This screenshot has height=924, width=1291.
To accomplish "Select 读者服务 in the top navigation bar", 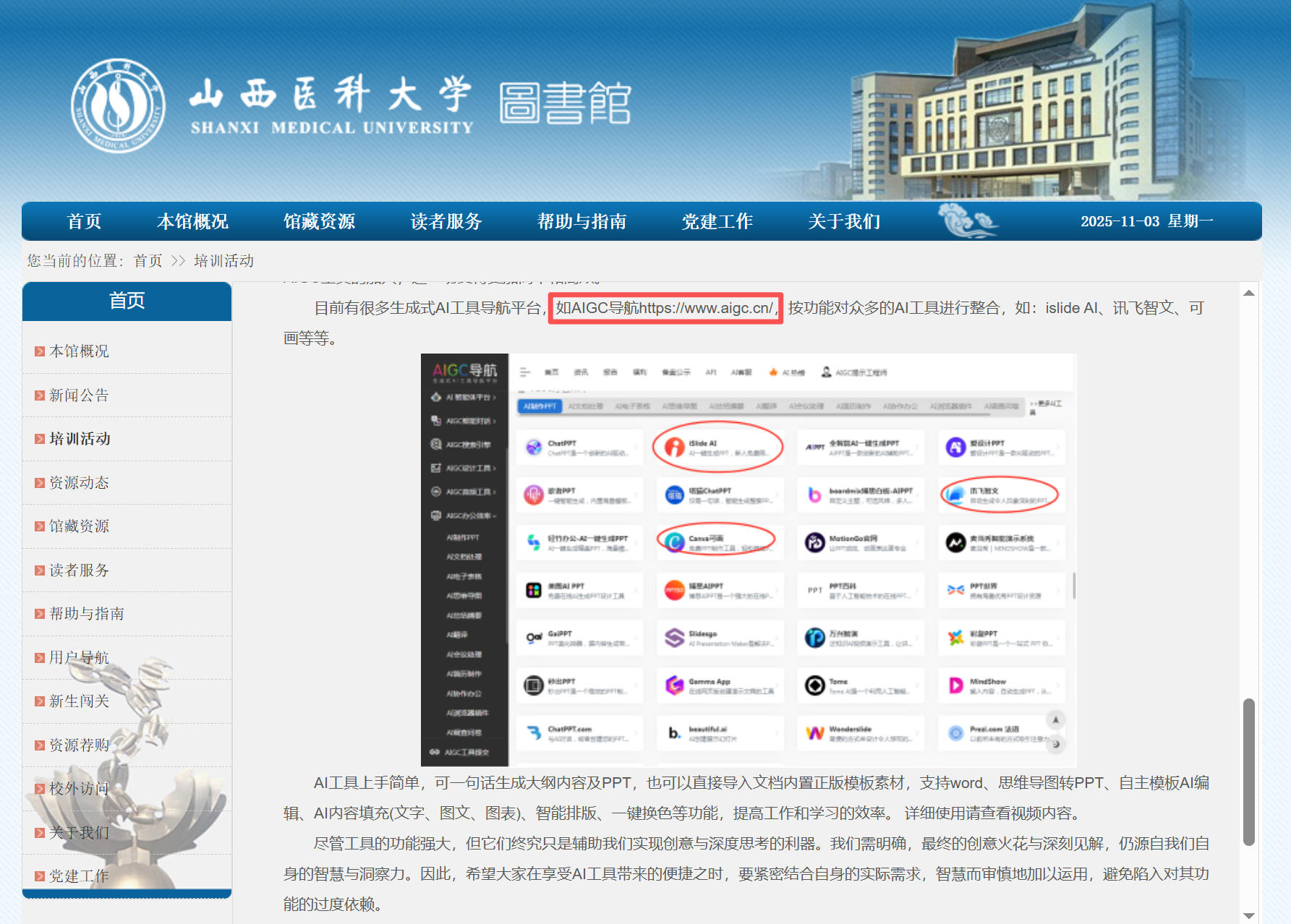I will (x=446, y=221).
